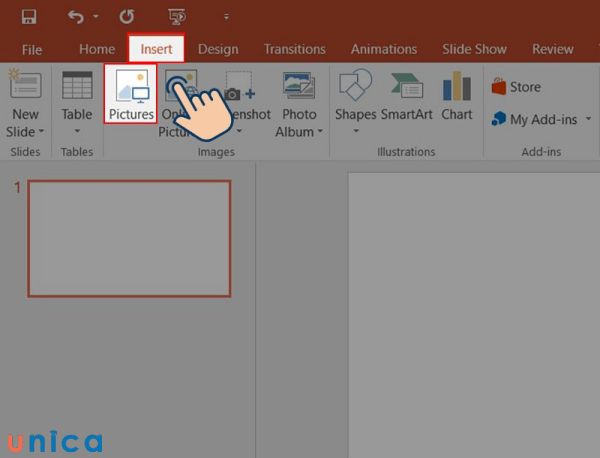600x458 pixels.
Task: Switch to the Transitions tab
Action: coord(294,49)
